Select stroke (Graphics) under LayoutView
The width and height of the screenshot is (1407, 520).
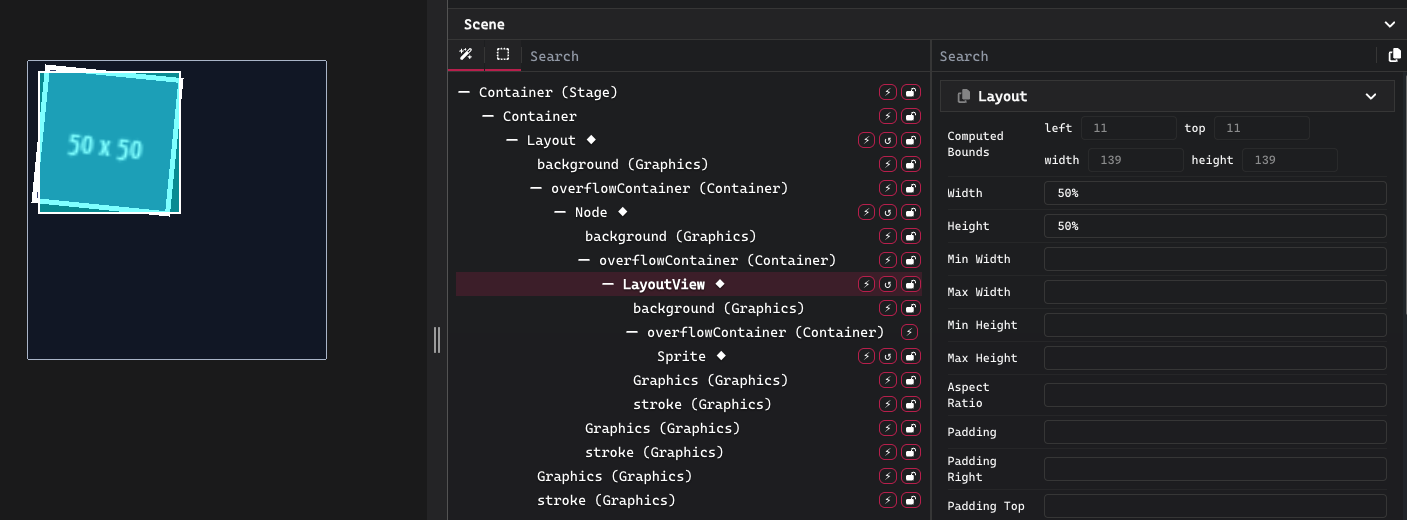point(702,404)
